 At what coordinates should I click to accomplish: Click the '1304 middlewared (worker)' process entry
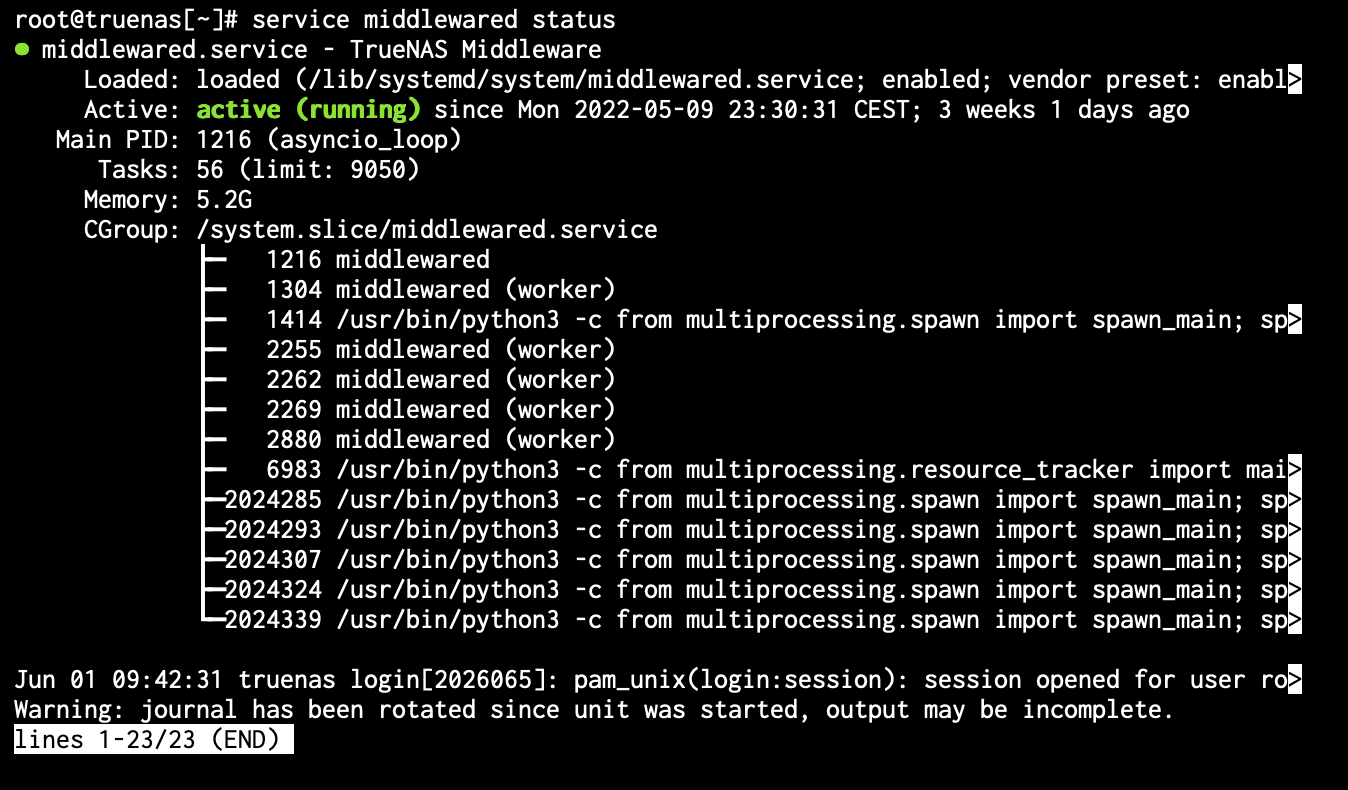point(441,290)
